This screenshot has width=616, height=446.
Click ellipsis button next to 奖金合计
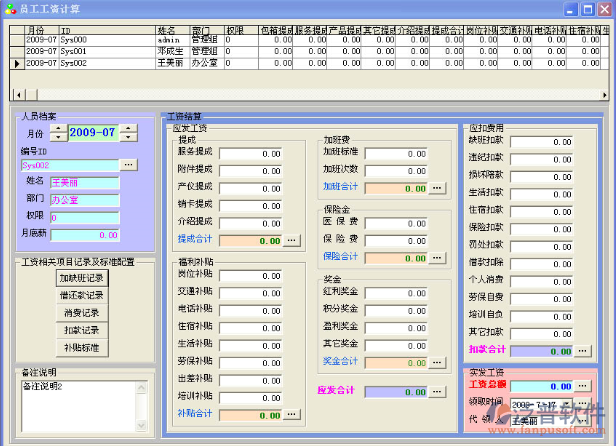point(437,361)
